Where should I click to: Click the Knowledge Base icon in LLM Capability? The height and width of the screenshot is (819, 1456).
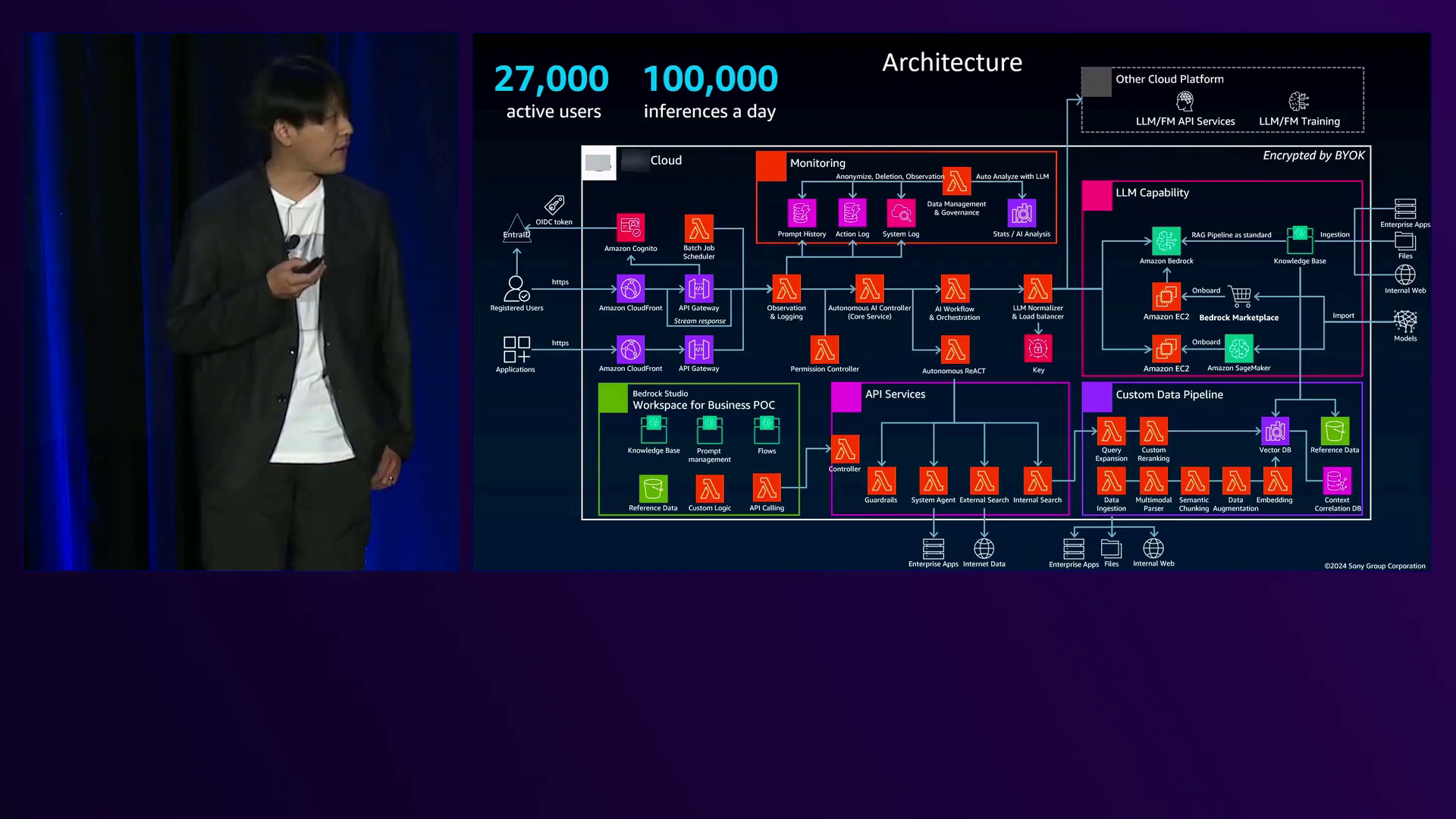pyautogui.click(x=1300, y=240)
